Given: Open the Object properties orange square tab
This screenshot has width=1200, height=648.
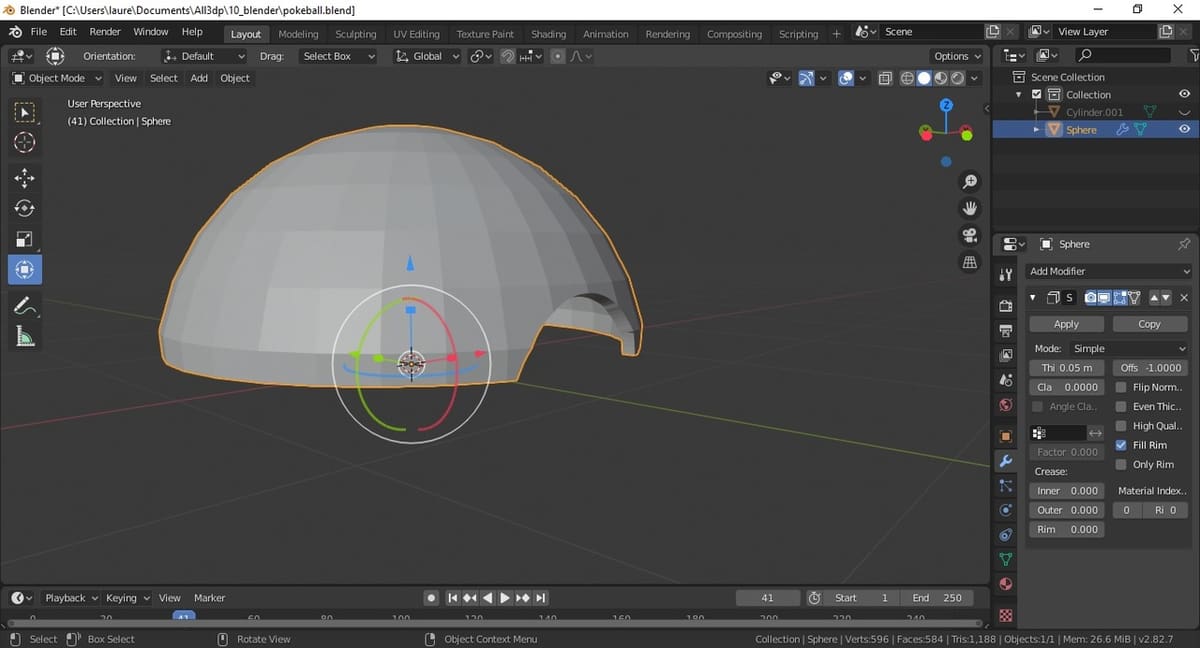Looking at the screenshot, I should point(1006,436).
